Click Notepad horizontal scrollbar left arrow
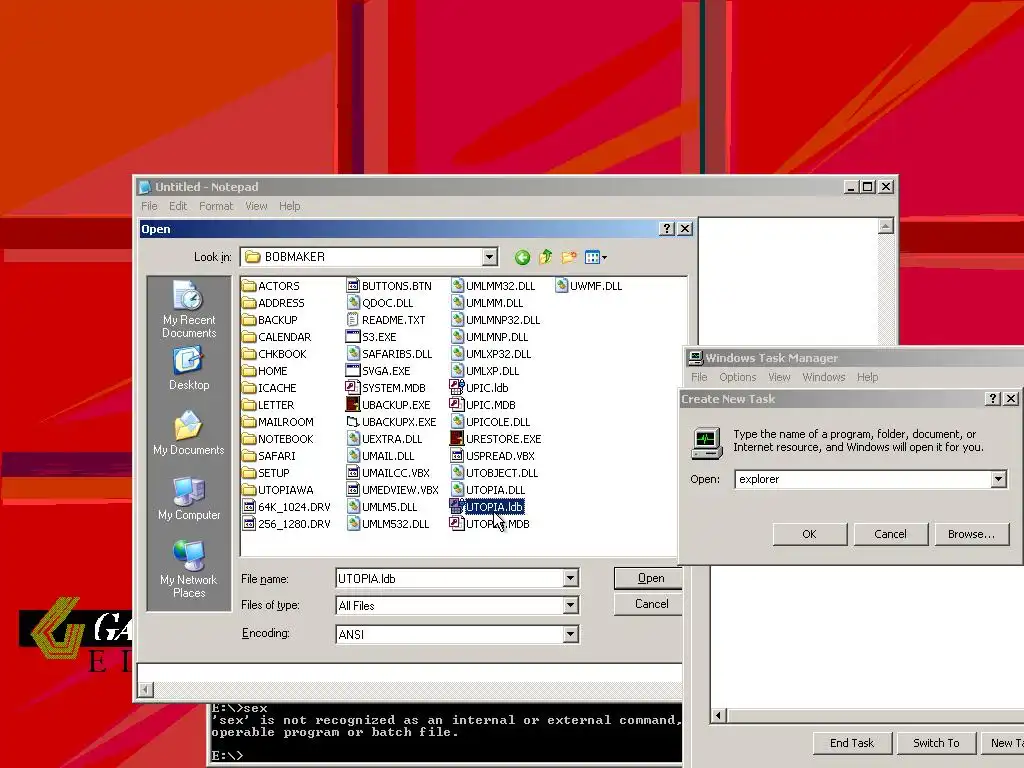The width and height of the screenshot is (1024, 768). pos(146,690)
